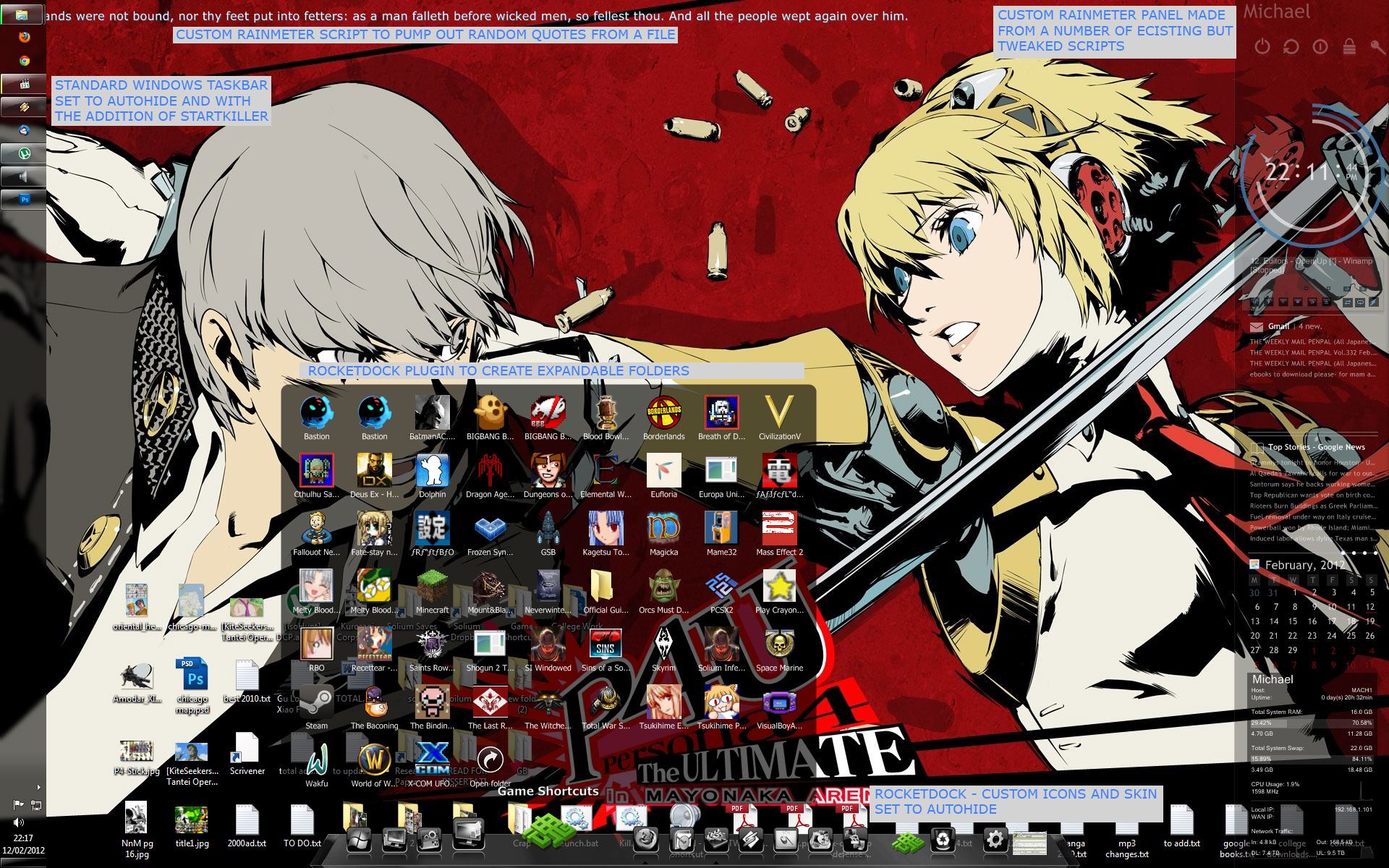Open Recycle Bin icon in RocketDock
This screenshot has width=1389, height=868.
click(943, 840)
